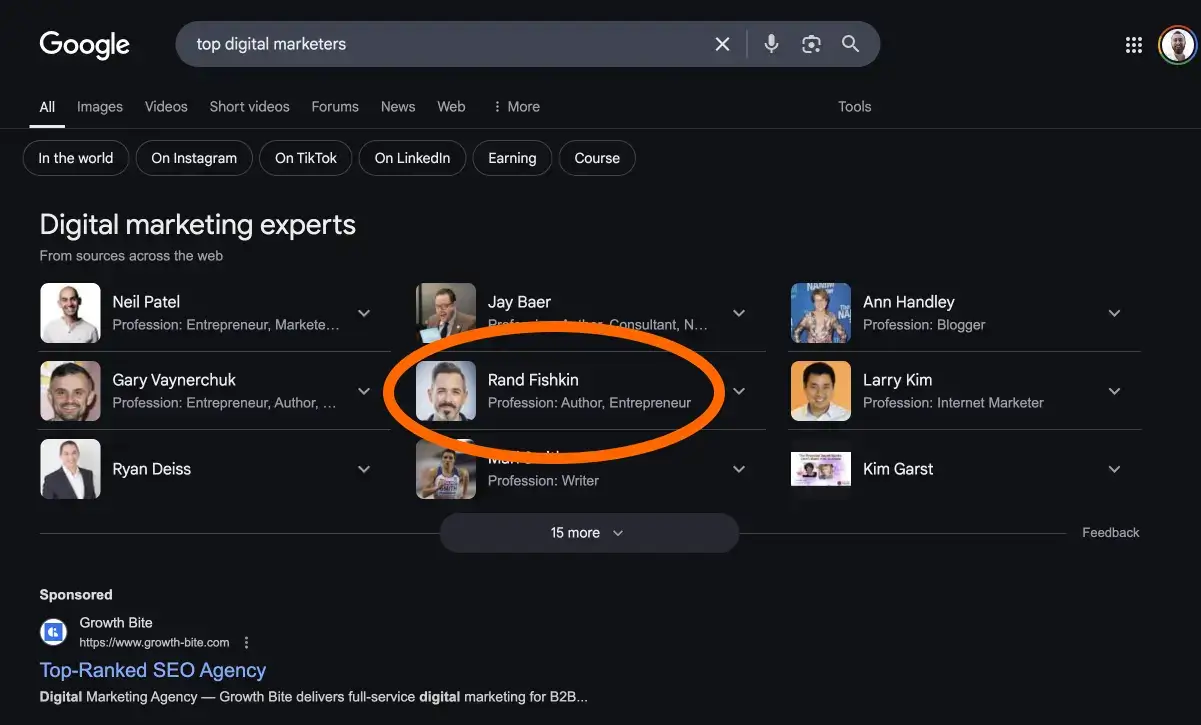Open Ann Handley photo thumbnail

821,313
